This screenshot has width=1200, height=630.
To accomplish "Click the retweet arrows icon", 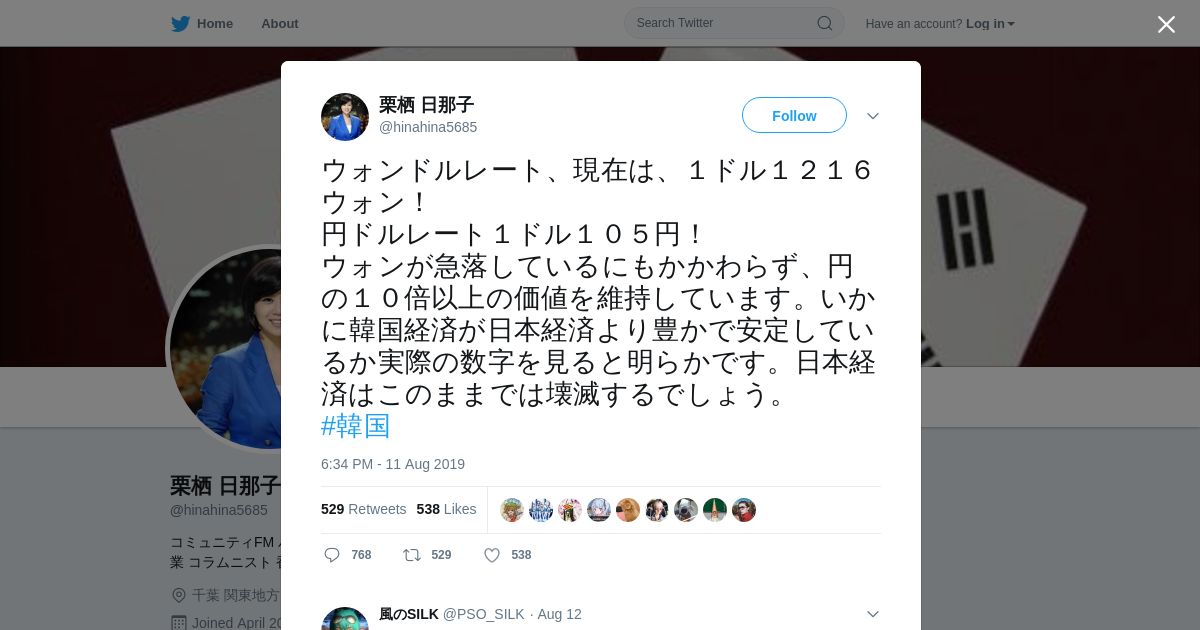I will pos(411,555).
